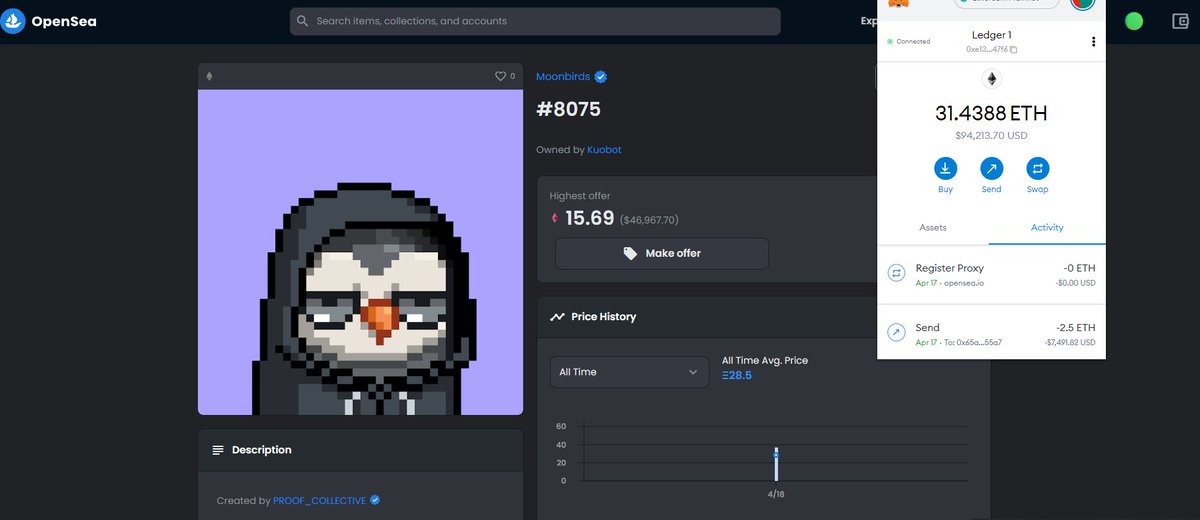Screen dimensions: 1200x520
Task: Click the Ethereum logo in MetaMask
Action: (x=992, y=79)
